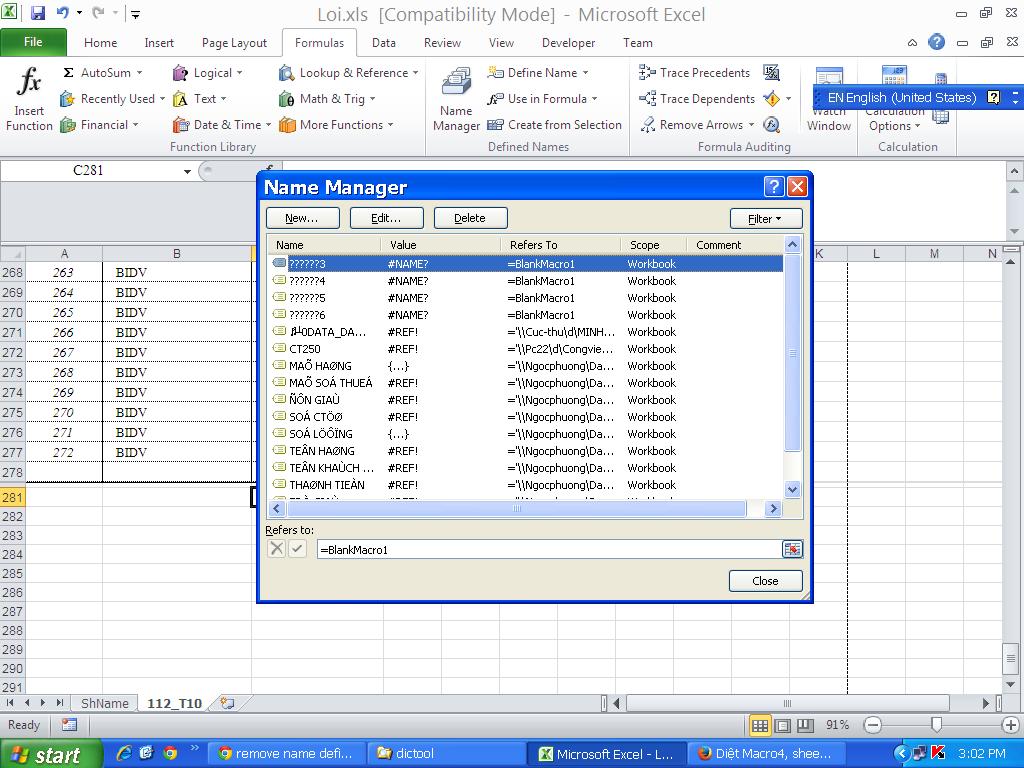The height and width of the screenshot is (768, 1024).
Task: Select the ShName sheet tab
Action: coord(104,703)
